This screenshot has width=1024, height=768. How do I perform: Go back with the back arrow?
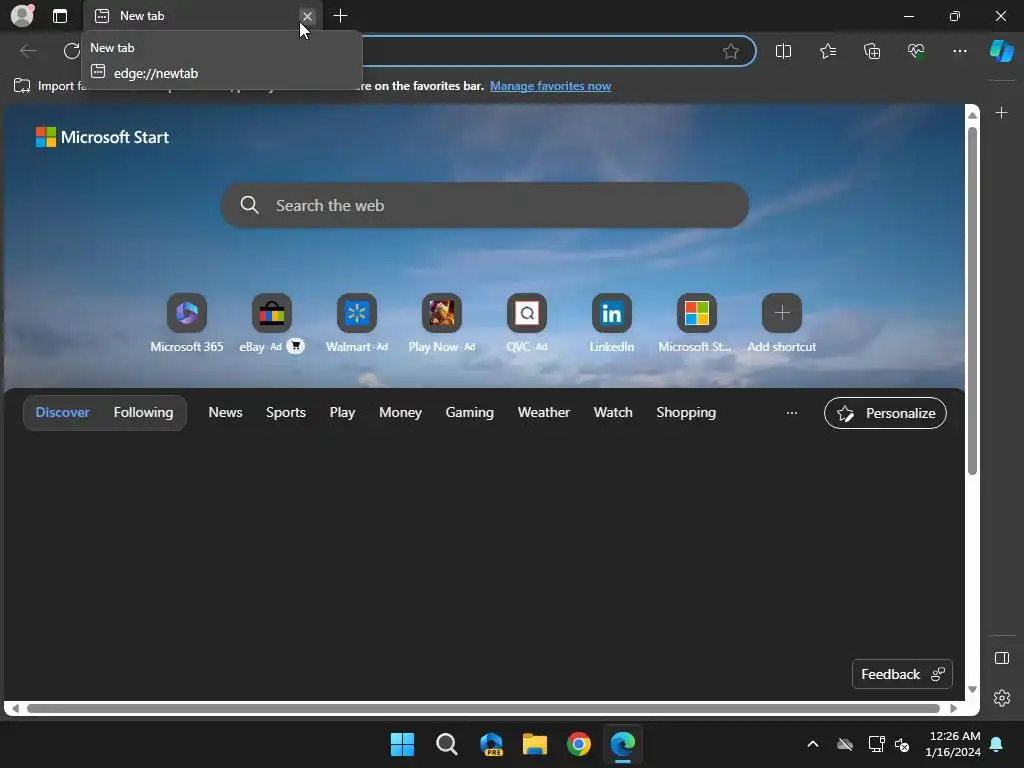click(27, 51)
